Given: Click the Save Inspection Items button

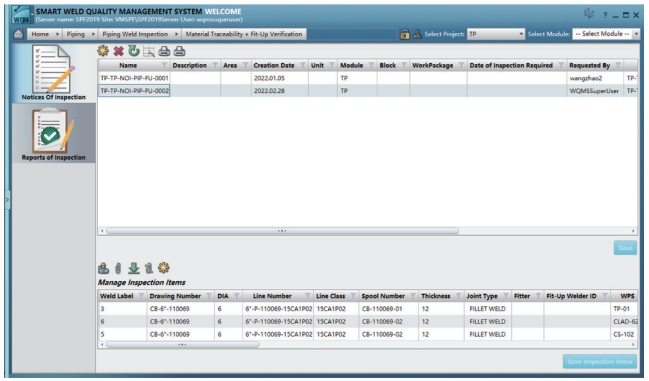Looking at the screenshot, I should pyautogui.click(x=600, y=362).
